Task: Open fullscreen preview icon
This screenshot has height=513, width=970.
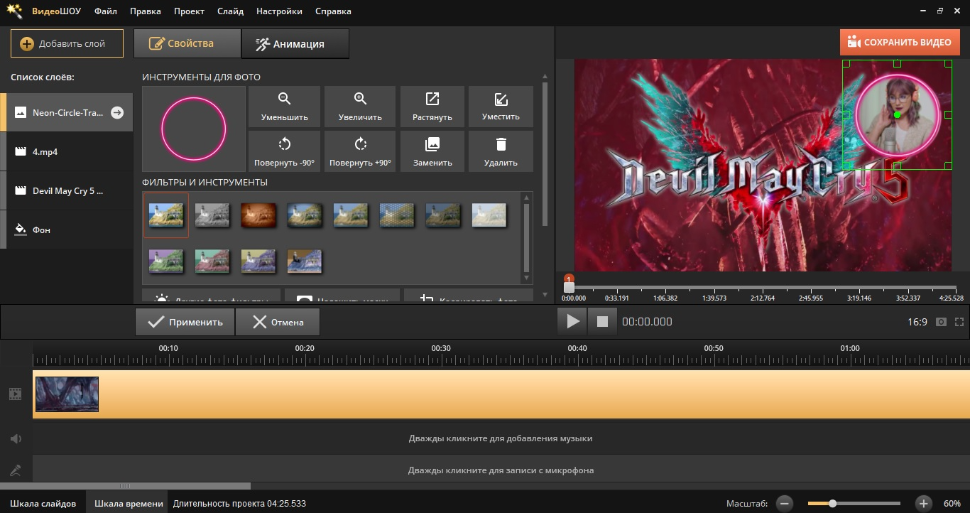Action: click(x=959, y=322)
